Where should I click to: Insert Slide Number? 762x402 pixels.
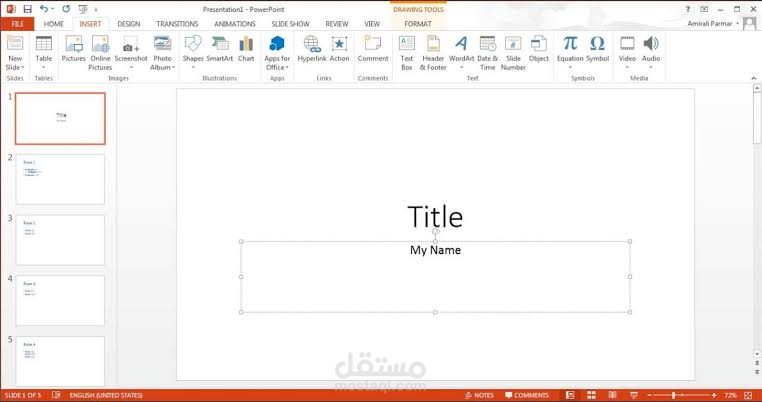pos(513,52)
